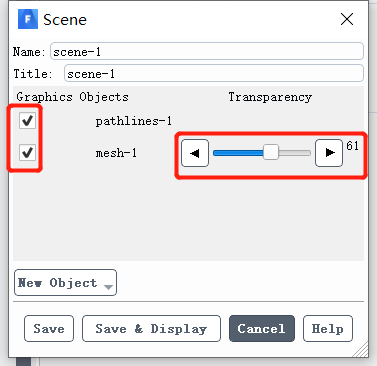Viewport: 377px width, 366px height.
Task: Select the pathlines-1 object label
Action: coord(133,121)
